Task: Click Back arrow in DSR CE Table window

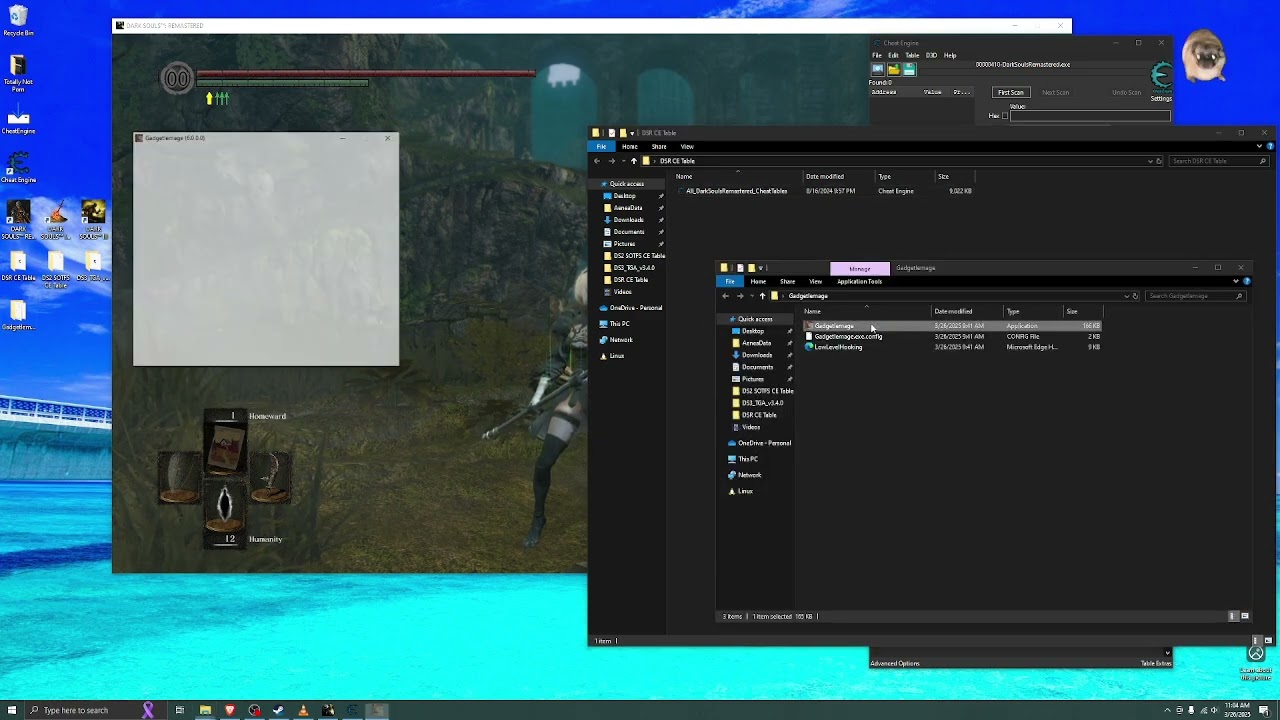Action: (597, 161)
